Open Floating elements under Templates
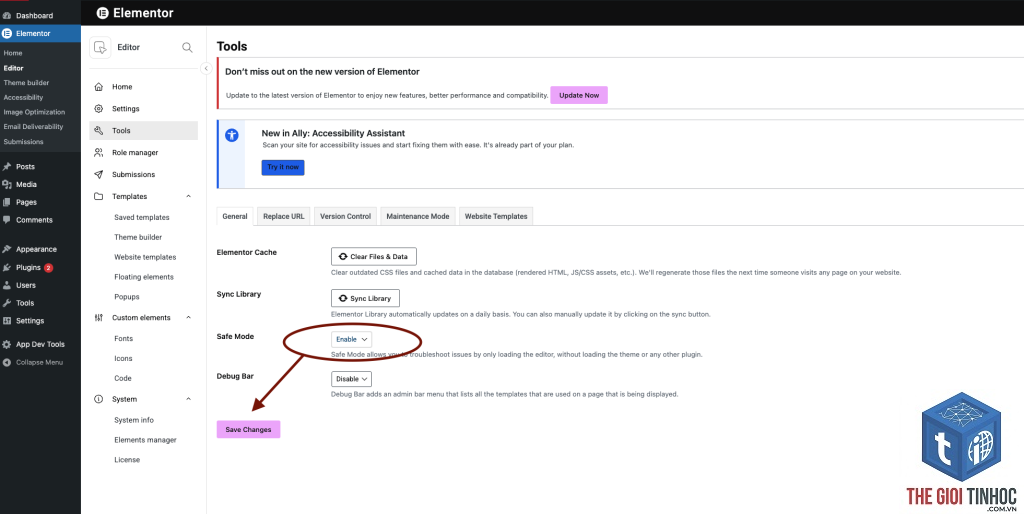Image resolution: width=1024 pixels, height=514 pixels. tap(144, 277)
